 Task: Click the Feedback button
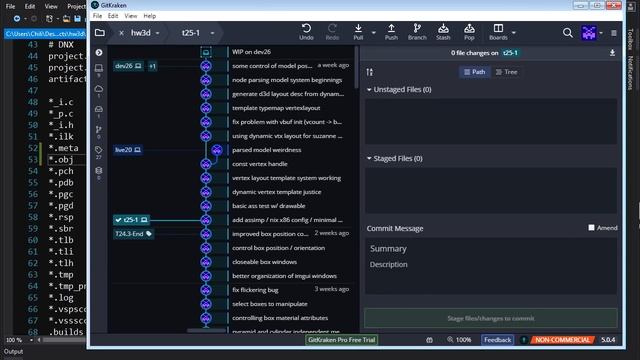pos(497,340)
